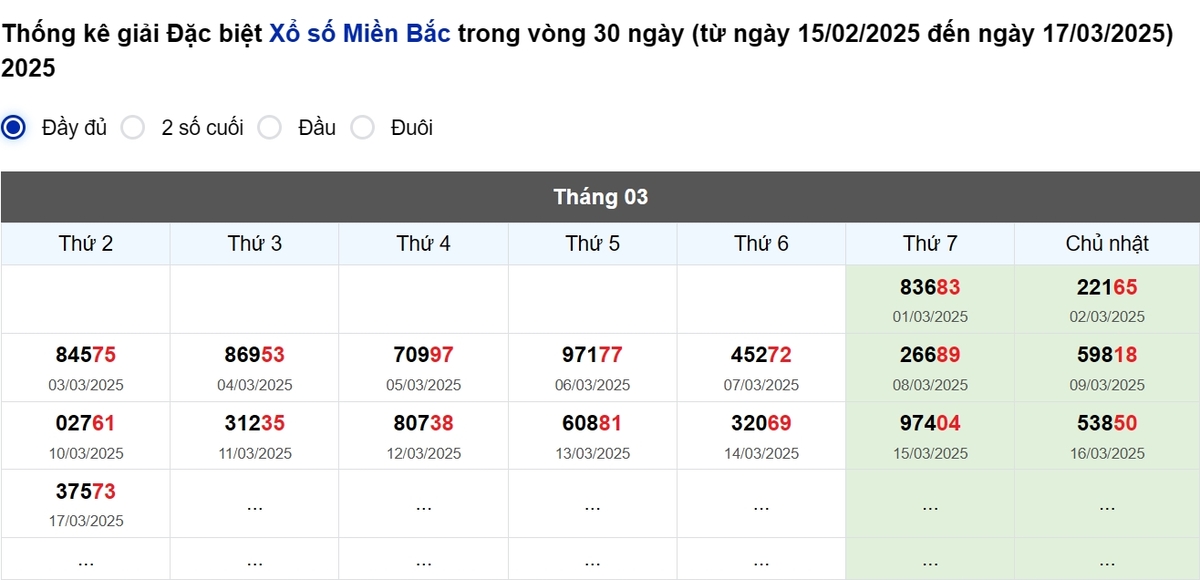This screenshot has width=1200, height=580.
Task: Select the "2 số cuối" filter option
Action: (x=133, y=127)
